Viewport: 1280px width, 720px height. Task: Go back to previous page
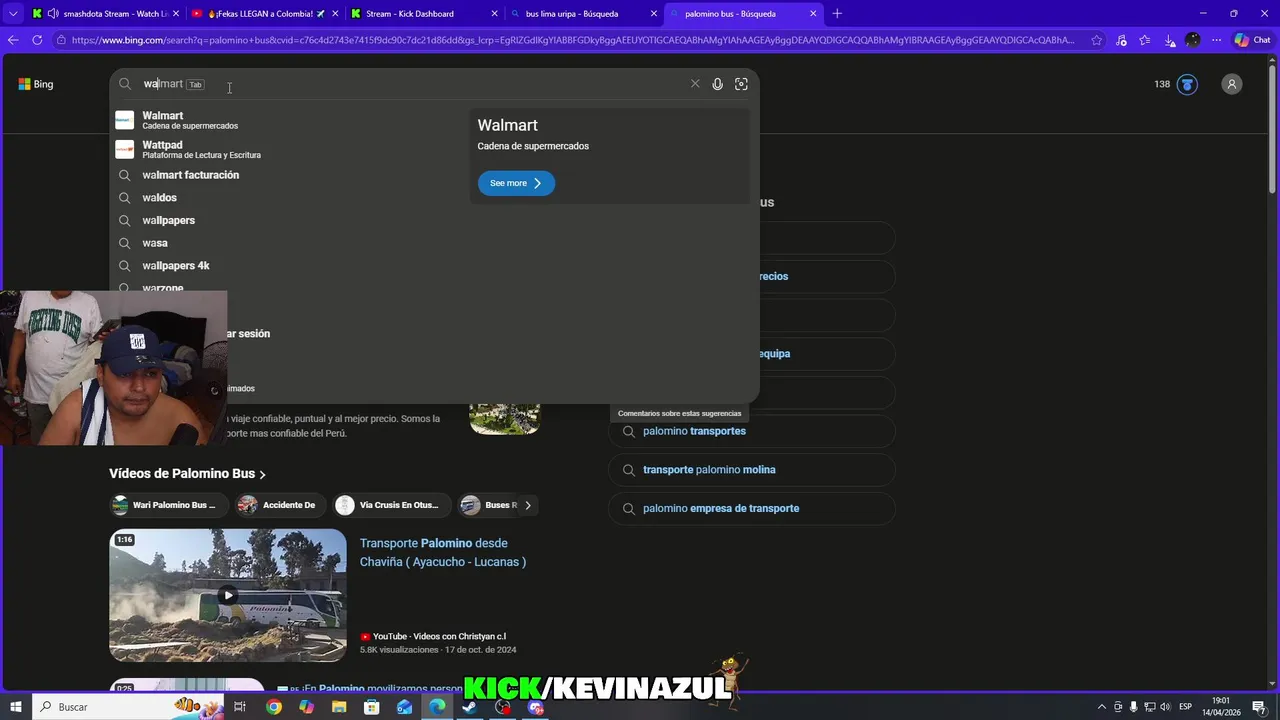pos(13,40)
